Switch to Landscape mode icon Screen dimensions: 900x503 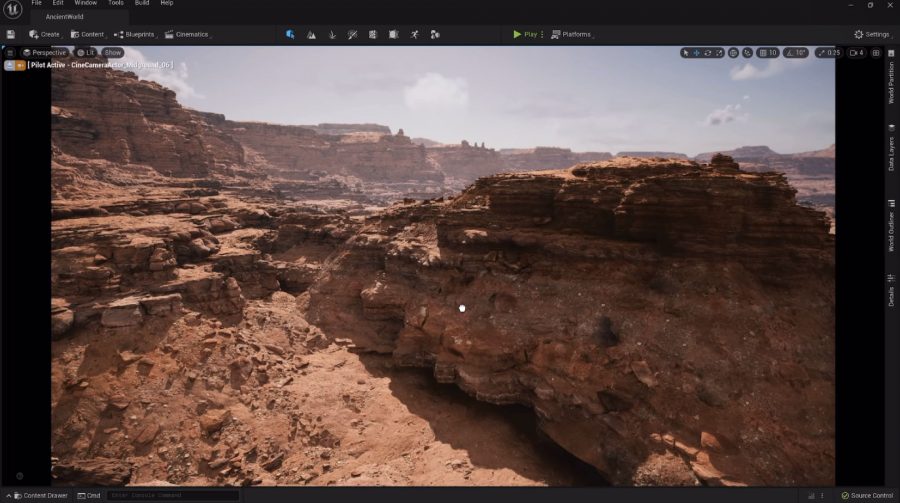(311, 34)
